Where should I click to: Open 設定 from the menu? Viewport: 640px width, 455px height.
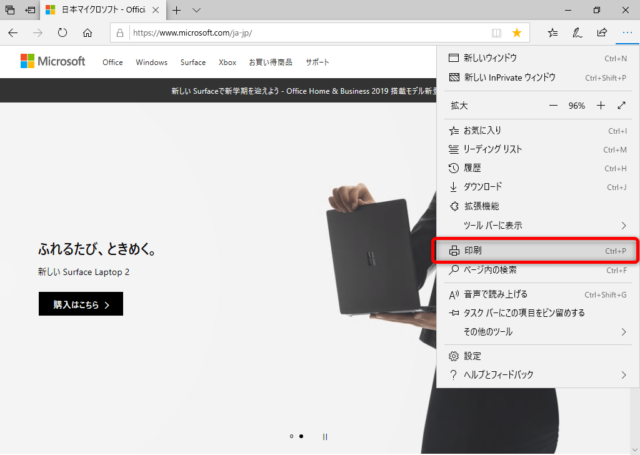pyautogui.click(x=538, y=356)
